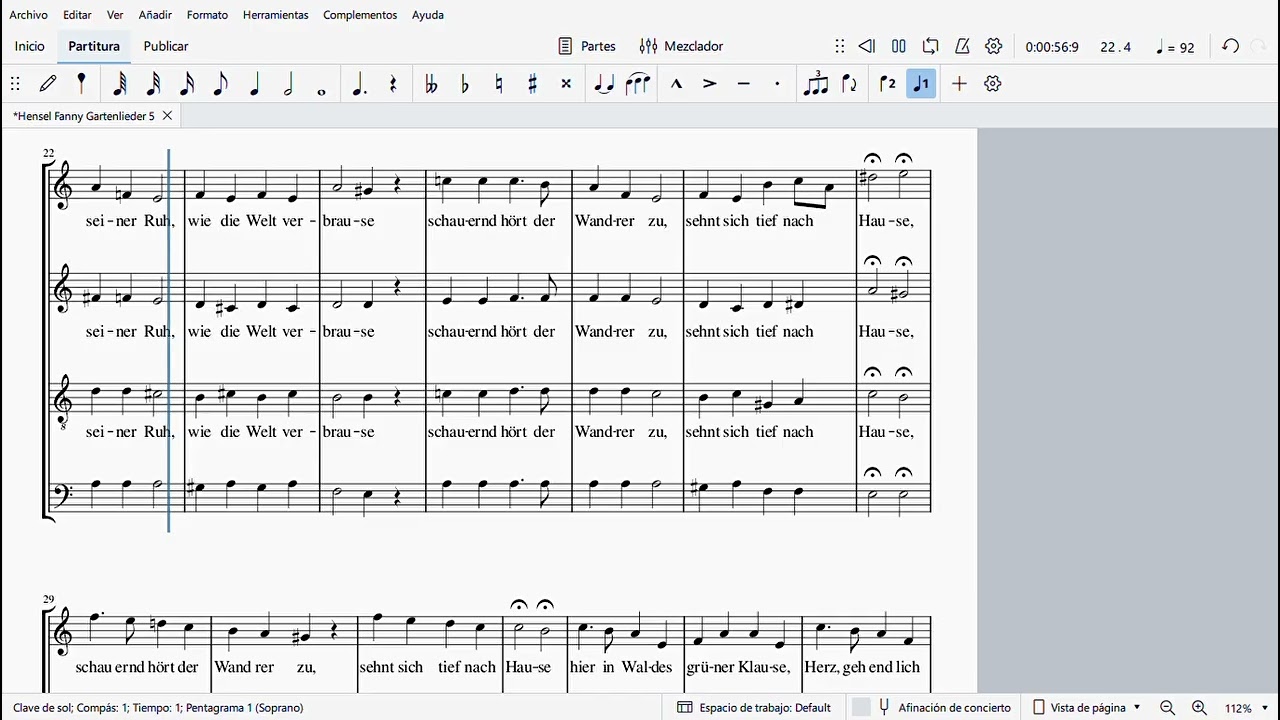
Task: Open the Vista de página dropdown
Action: (1087, 708)
